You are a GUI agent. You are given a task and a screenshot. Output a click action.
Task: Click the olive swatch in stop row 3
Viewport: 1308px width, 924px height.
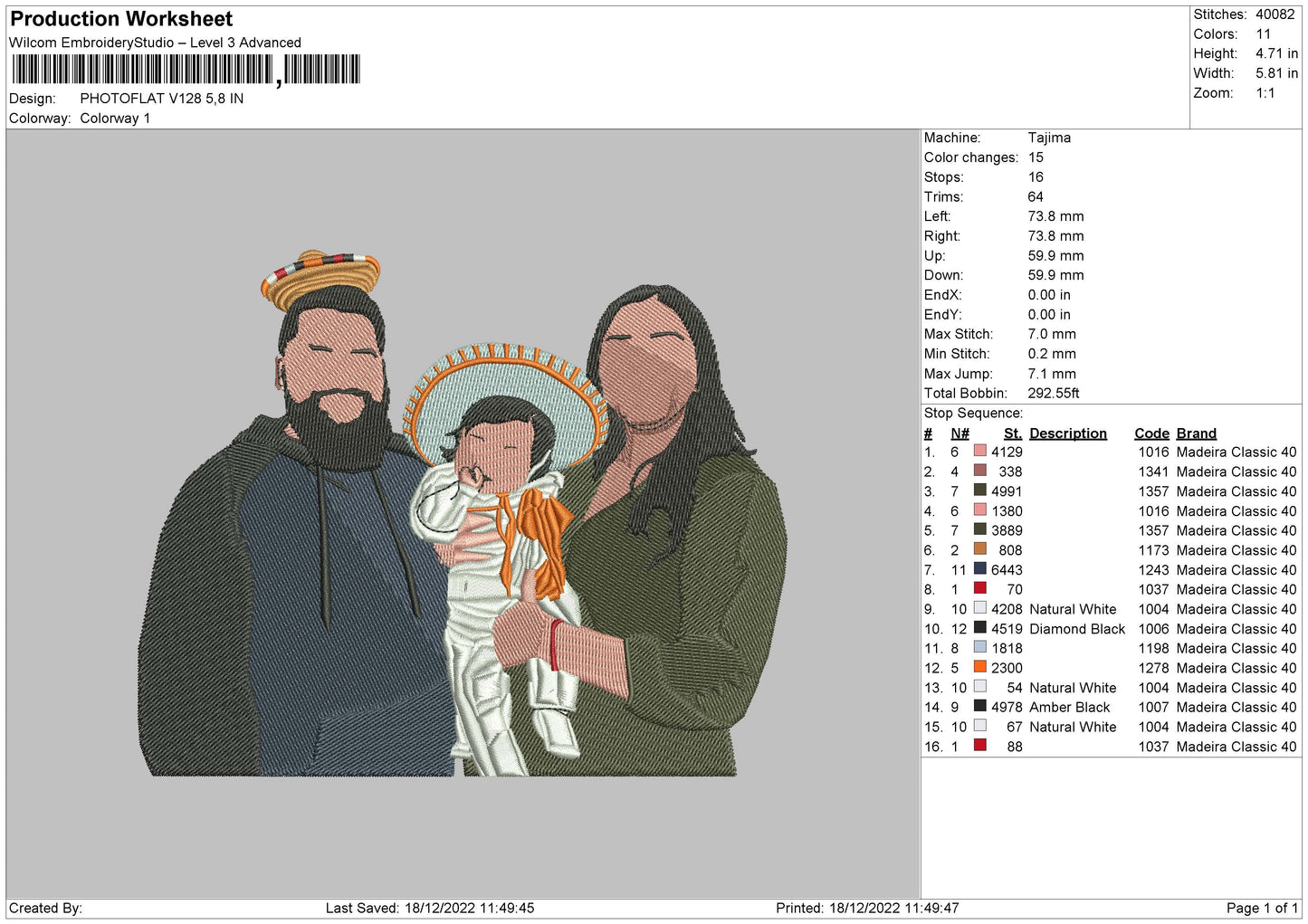coord(979,491)
